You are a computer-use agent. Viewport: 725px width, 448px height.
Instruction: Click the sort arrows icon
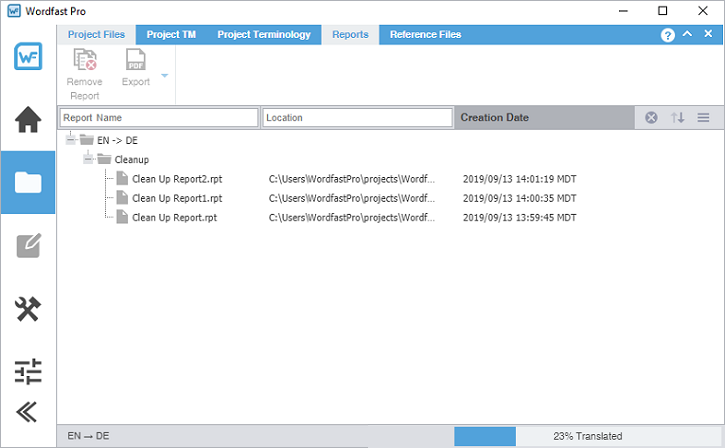click(x=677, y=118)
